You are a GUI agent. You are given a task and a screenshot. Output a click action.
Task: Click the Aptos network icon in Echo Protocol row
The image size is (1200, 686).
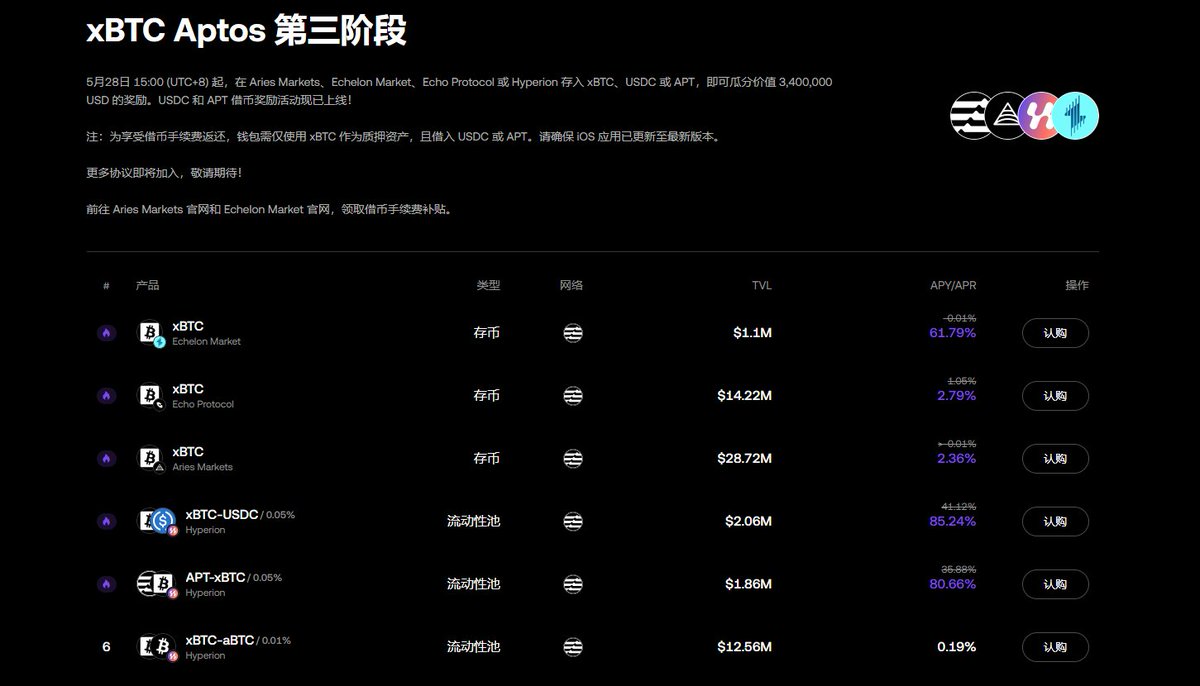click(x=573, y=396)
